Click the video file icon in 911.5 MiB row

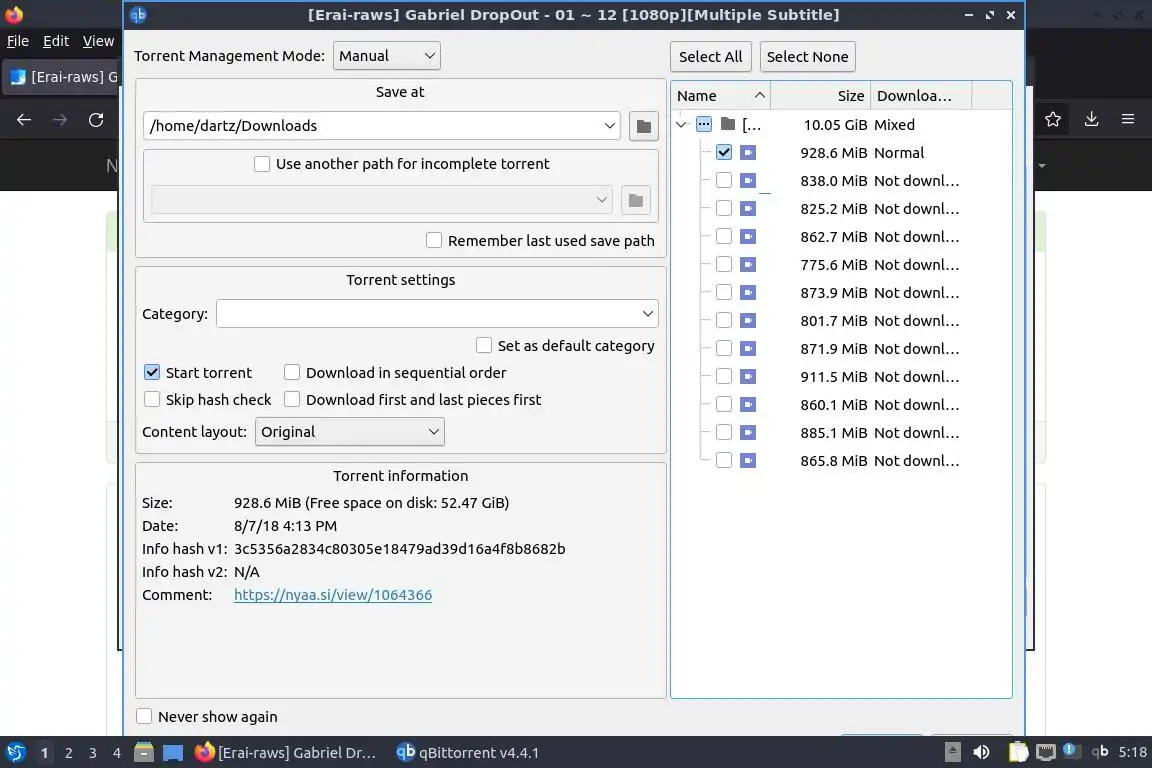[x=748, y=376]
